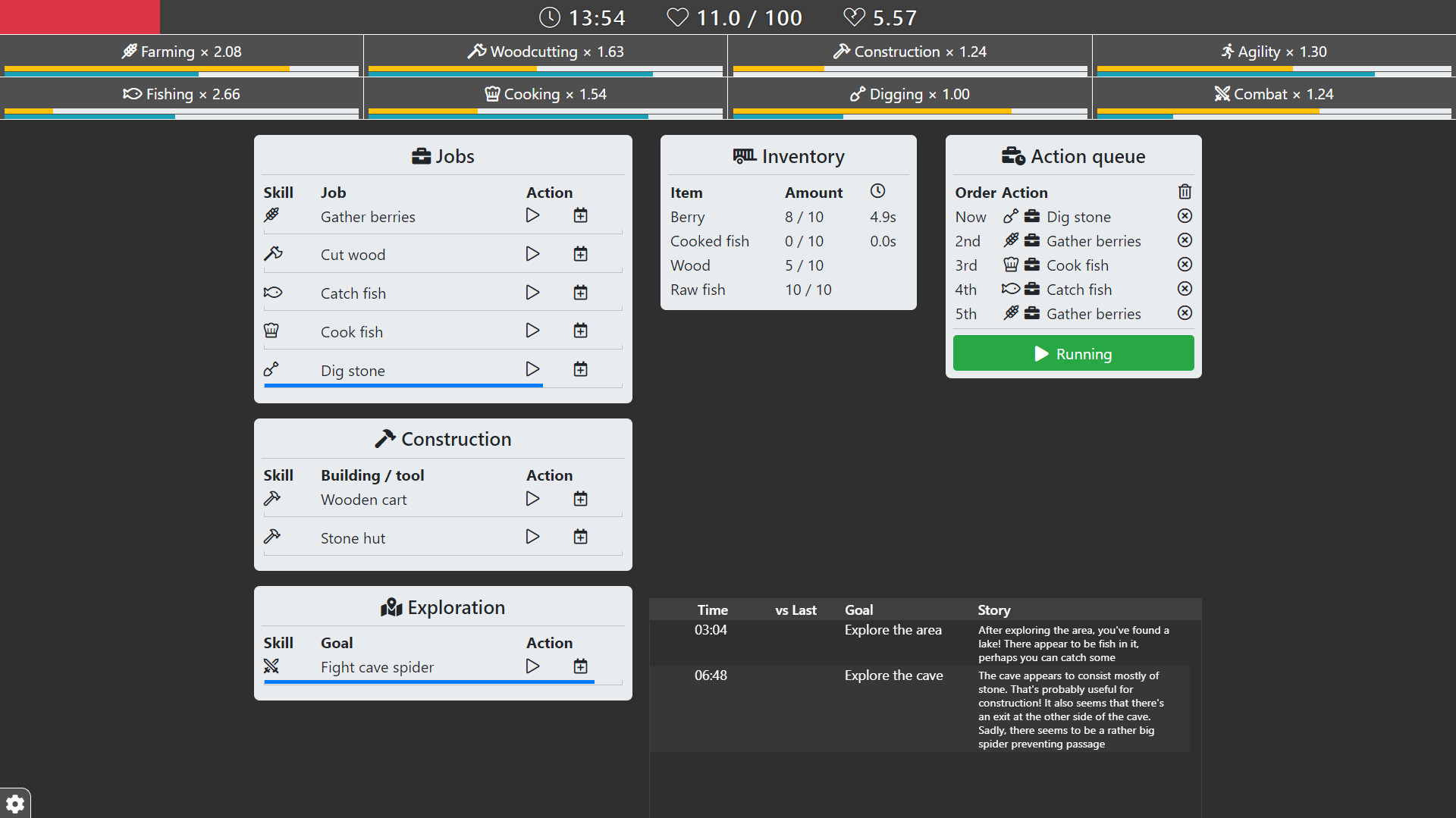Click the clock icon in the Inventory header
This screenshot has height=818, width=1456.
[x=879, y=191]
